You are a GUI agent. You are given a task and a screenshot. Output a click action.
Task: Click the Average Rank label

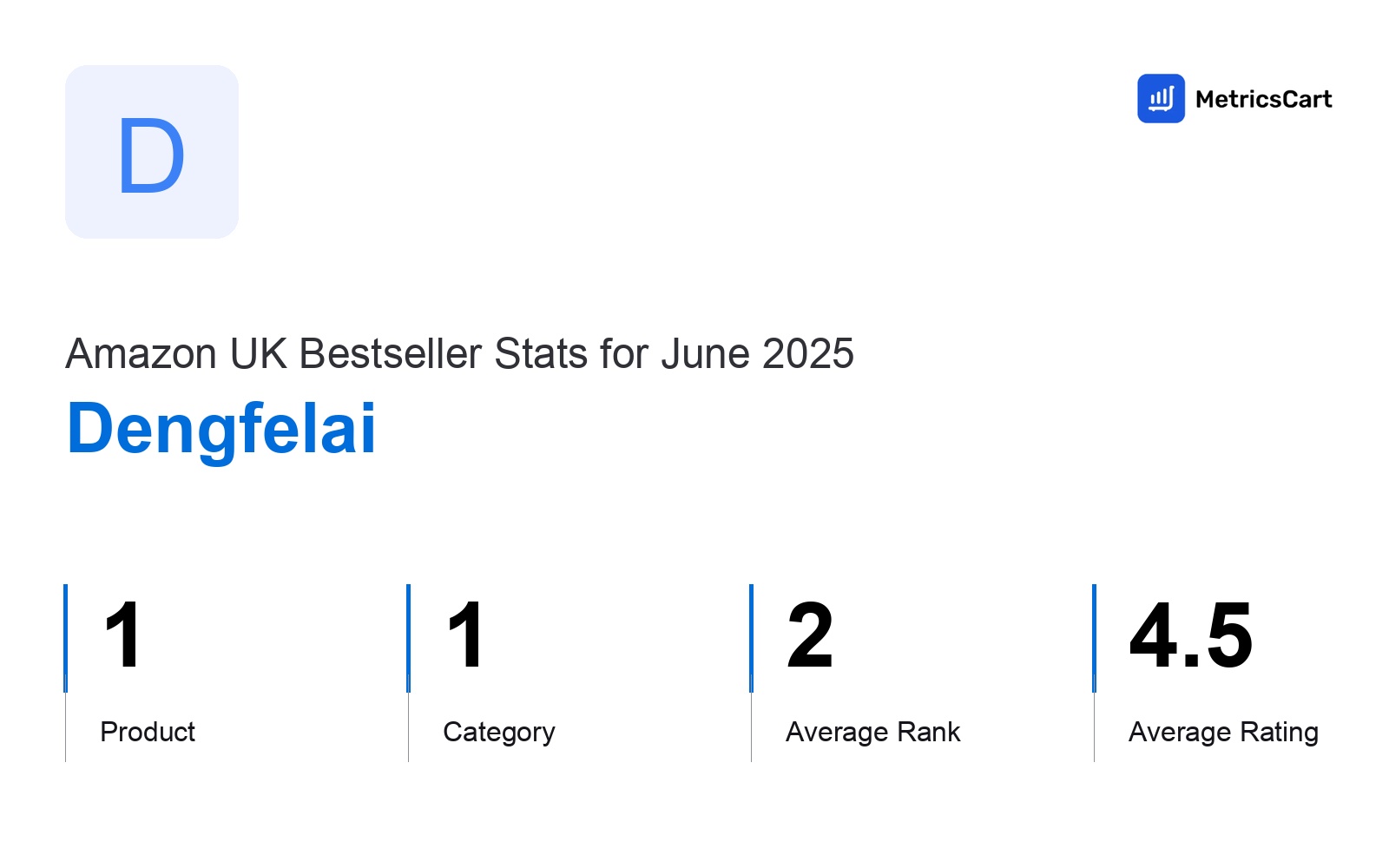click(872, 732)
